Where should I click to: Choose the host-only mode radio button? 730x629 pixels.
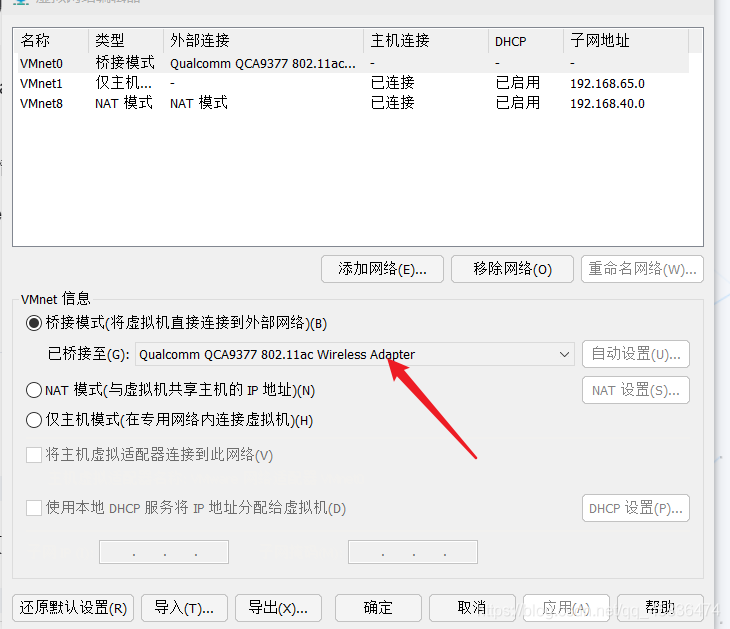34,420
